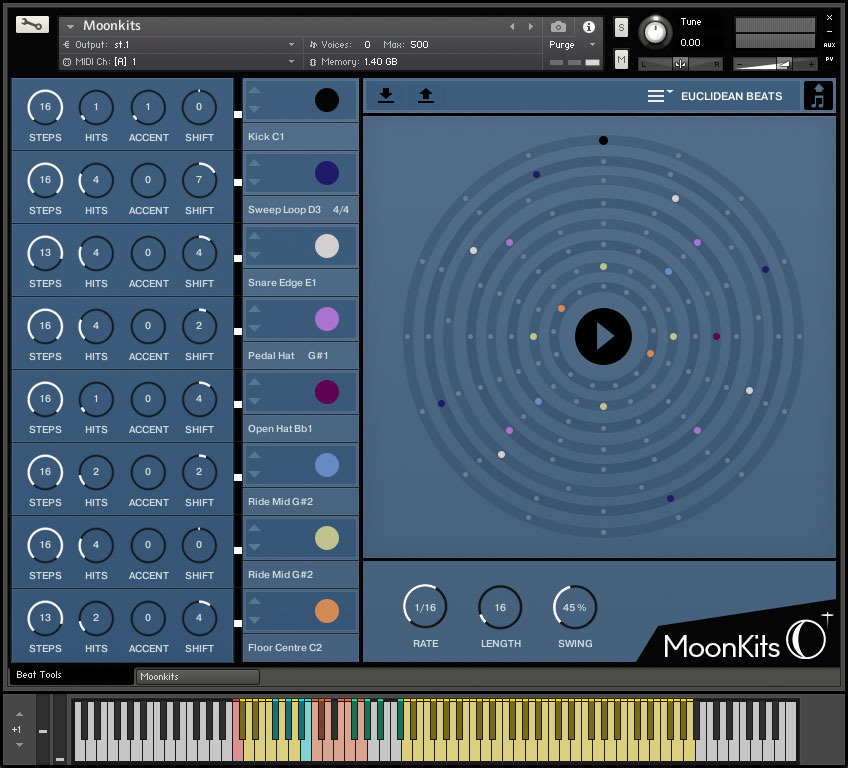Open the Purge dropdown
Screen dimensions: 848x768
(x=566, y=45)
